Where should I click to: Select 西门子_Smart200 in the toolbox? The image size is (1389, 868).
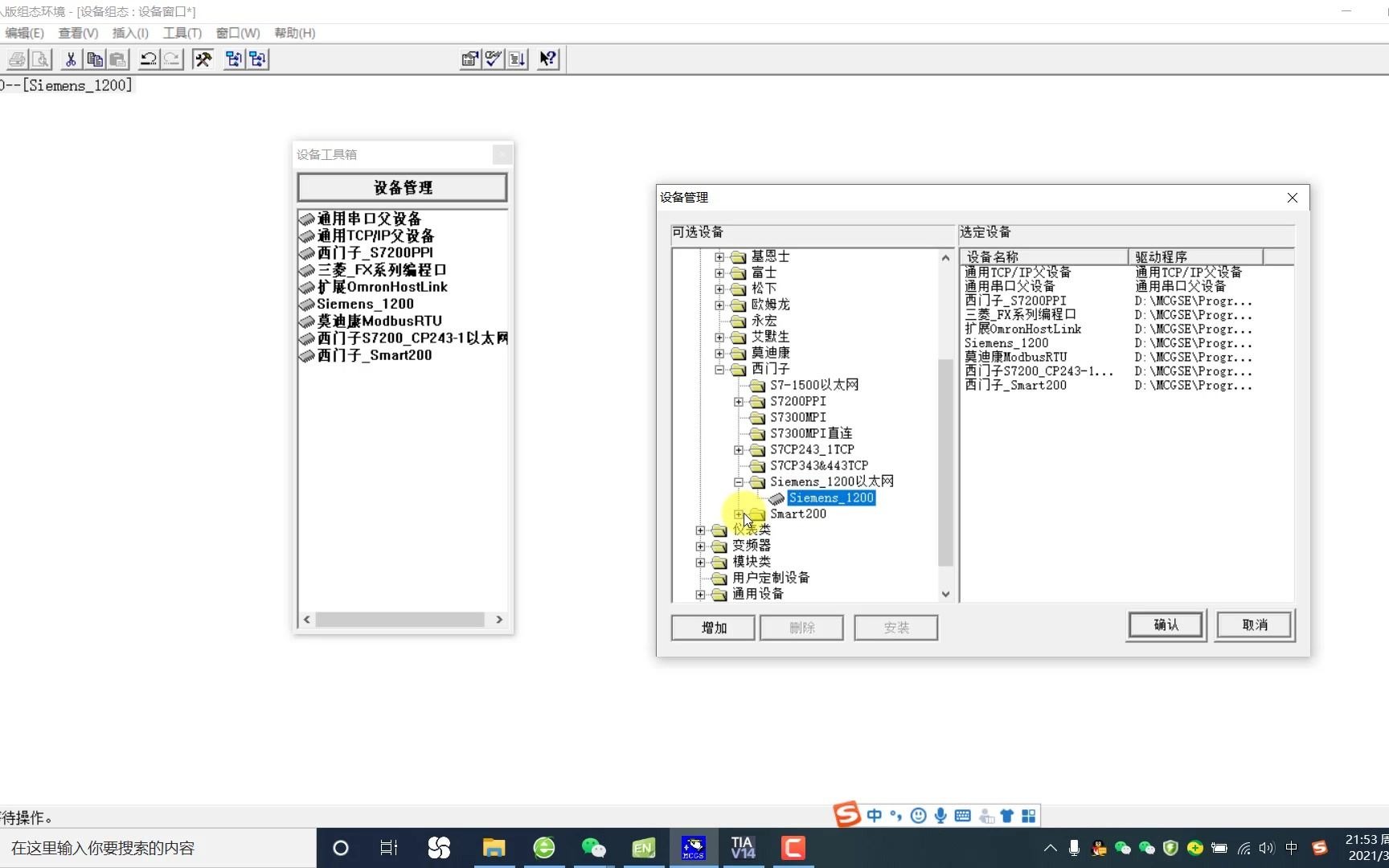(x=375, y=355)
